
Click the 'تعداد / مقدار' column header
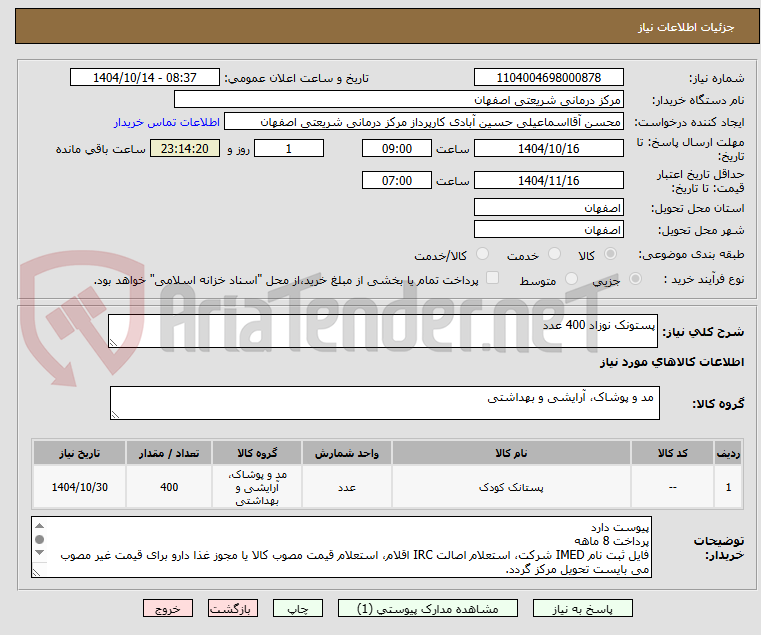(169, 453)
